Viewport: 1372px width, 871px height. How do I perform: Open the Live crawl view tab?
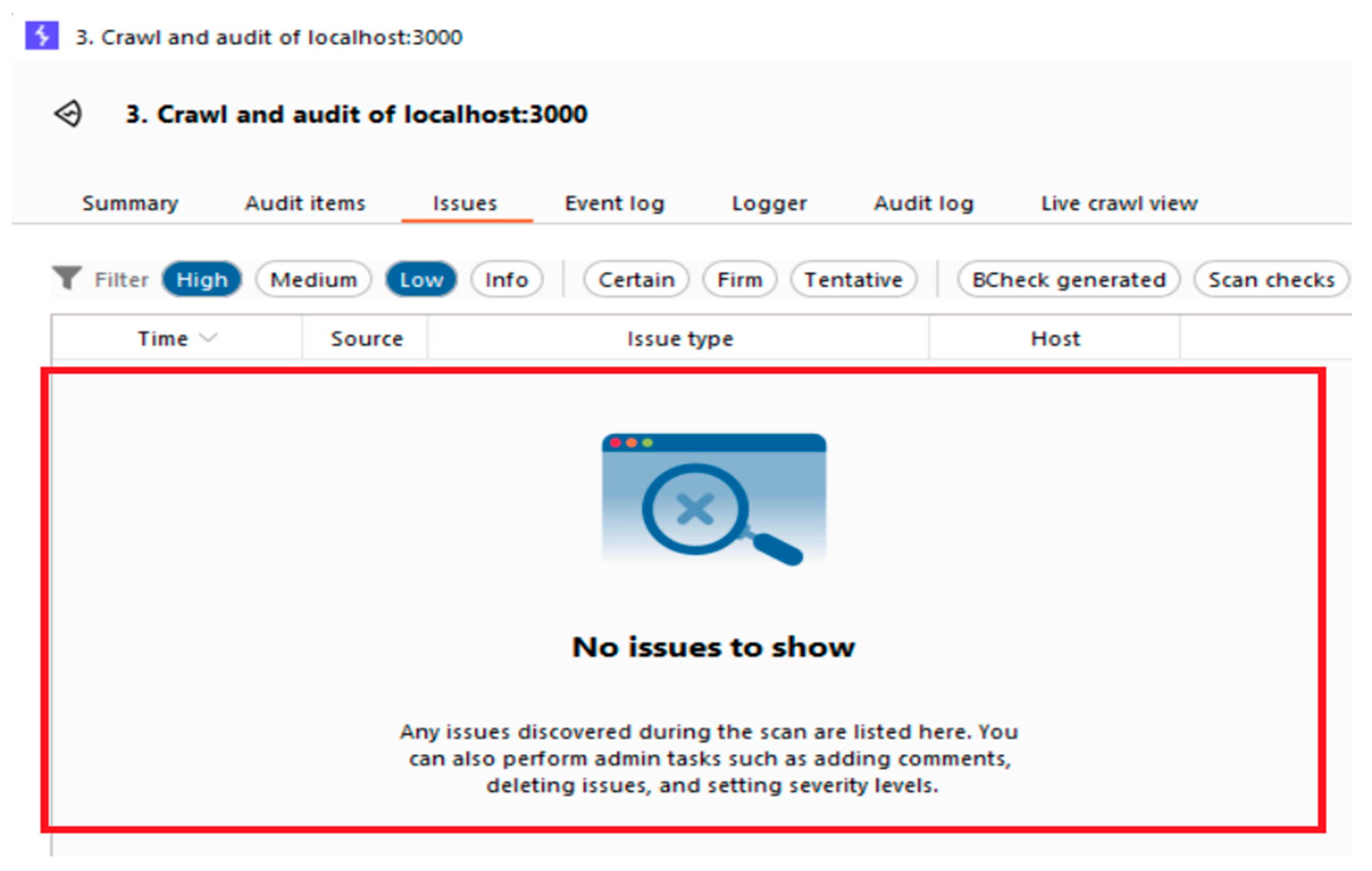tap(1119, 204)
